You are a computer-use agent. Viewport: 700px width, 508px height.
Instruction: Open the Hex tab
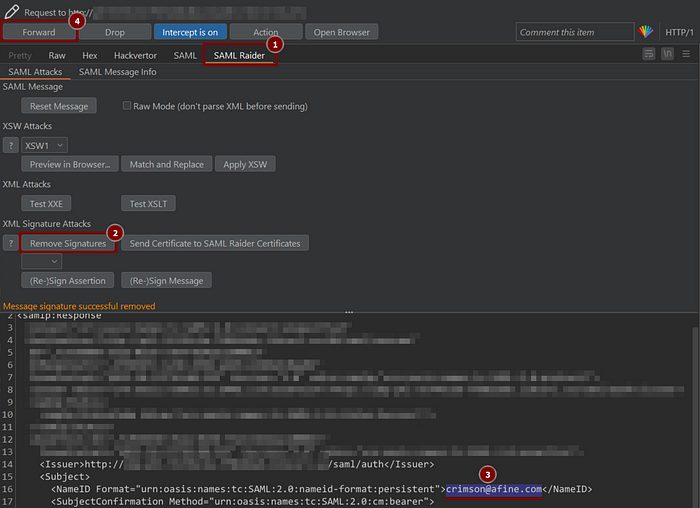pyautogui.click(x=89, y=55)
